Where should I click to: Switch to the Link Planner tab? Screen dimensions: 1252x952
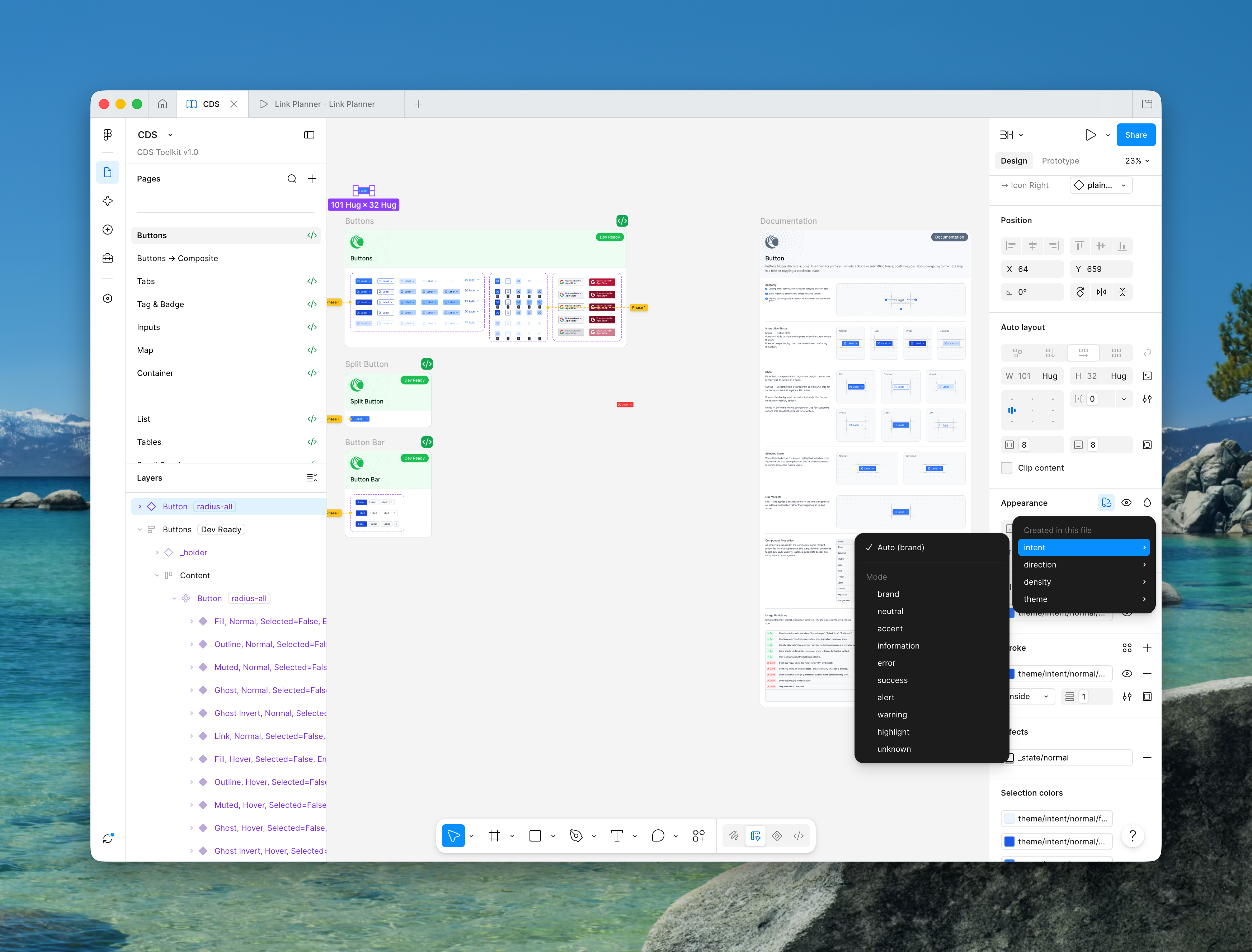(326, 104)
